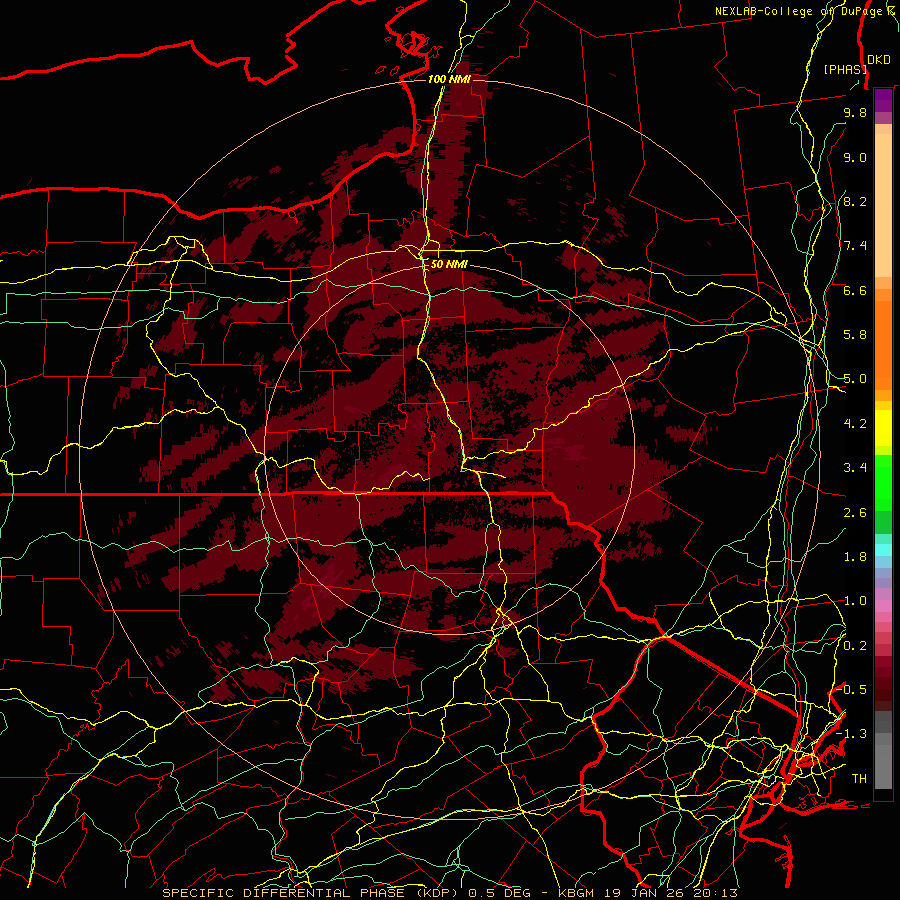The width and height of the screenshot is (900, 900).
Task: Click the 1.0 value on the color scale
Action: coord(855,601)
